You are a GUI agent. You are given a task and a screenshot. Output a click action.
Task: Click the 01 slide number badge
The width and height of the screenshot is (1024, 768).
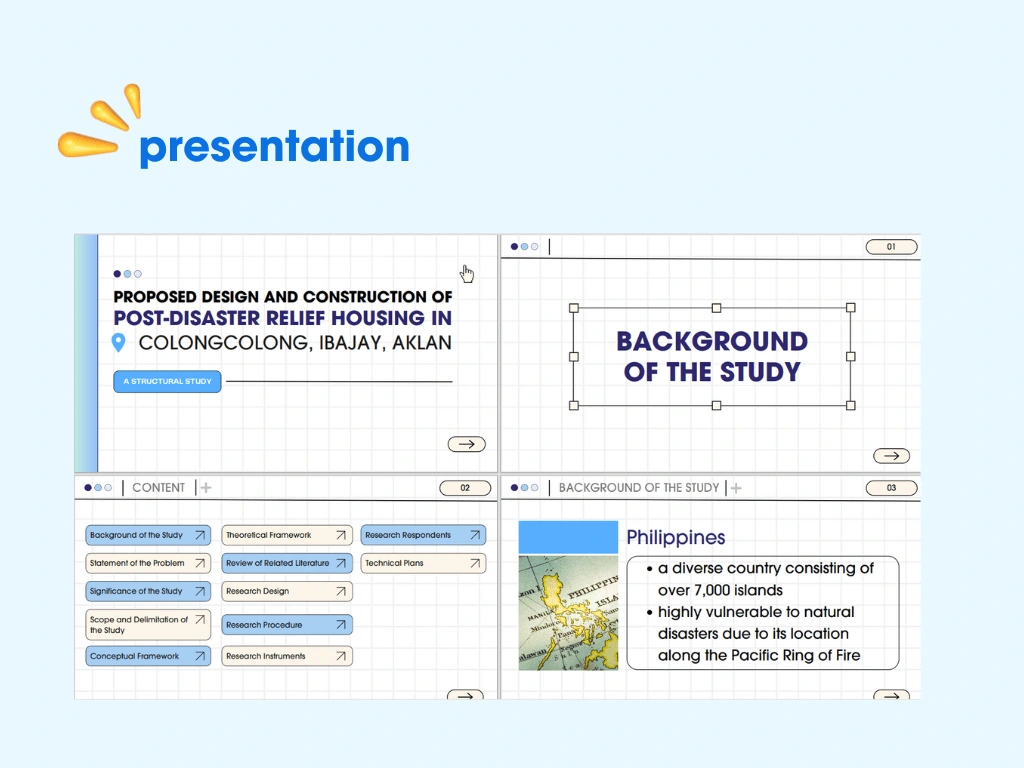(x=891, y=247)
